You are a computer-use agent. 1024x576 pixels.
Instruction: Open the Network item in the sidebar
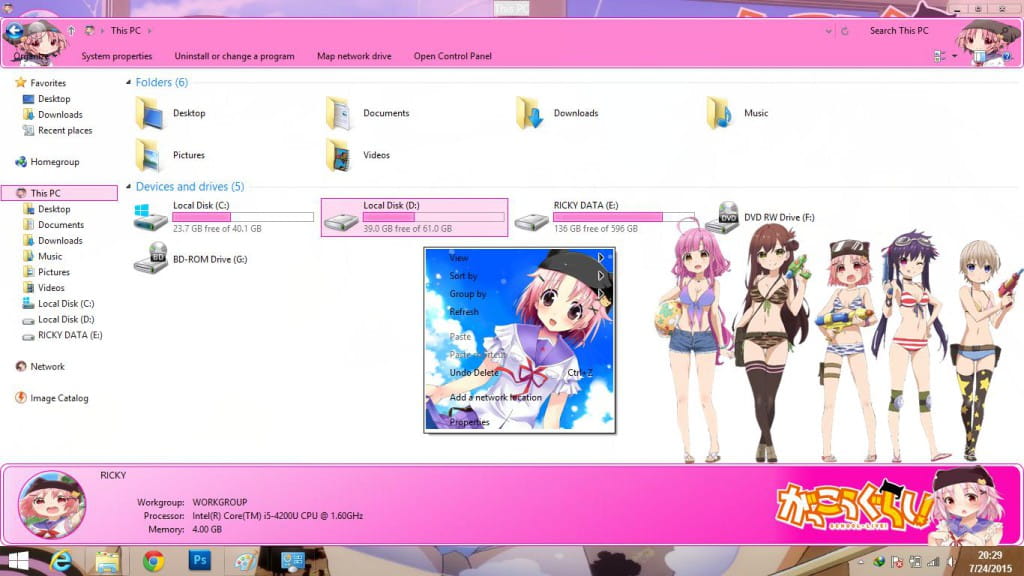click(x=45, y=366)
